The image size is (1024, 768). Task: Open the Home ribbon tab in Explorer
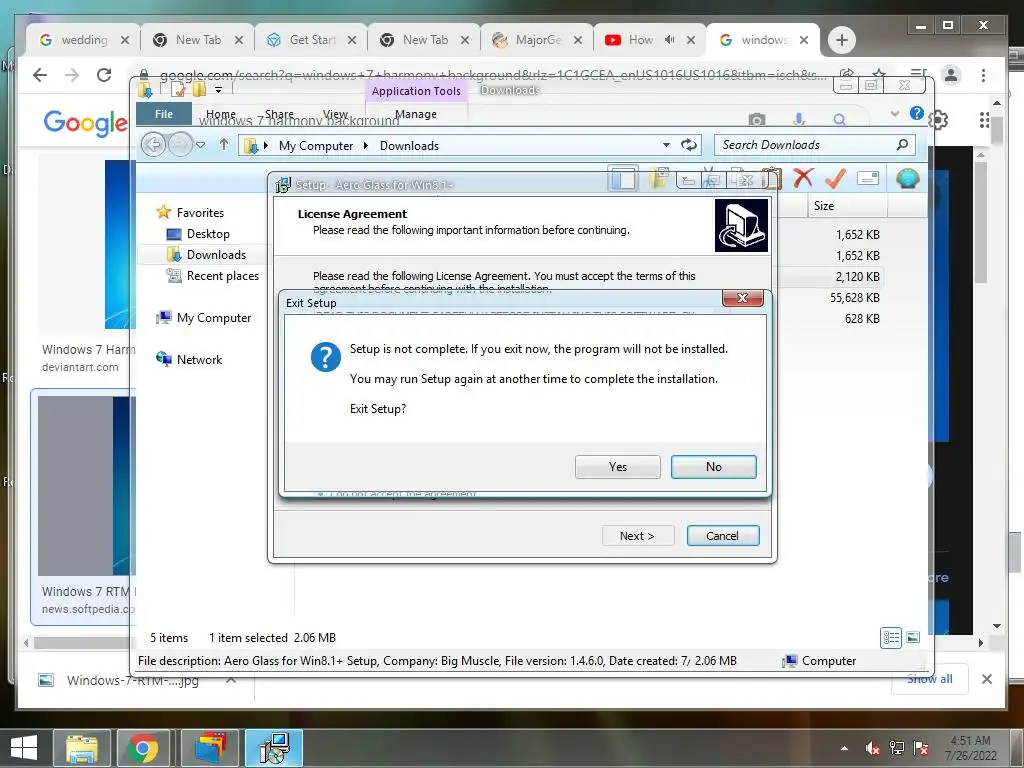[x=221, y=114]
